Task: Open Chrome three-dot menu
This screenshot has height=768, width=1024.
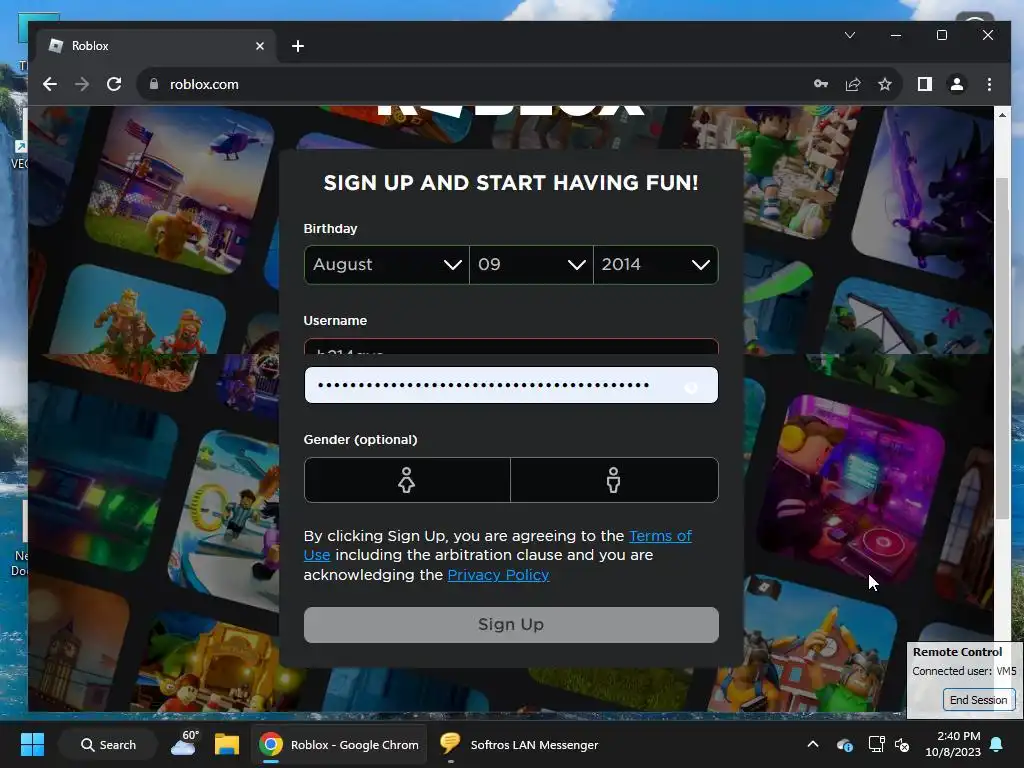Action: [x=989, y=84]
